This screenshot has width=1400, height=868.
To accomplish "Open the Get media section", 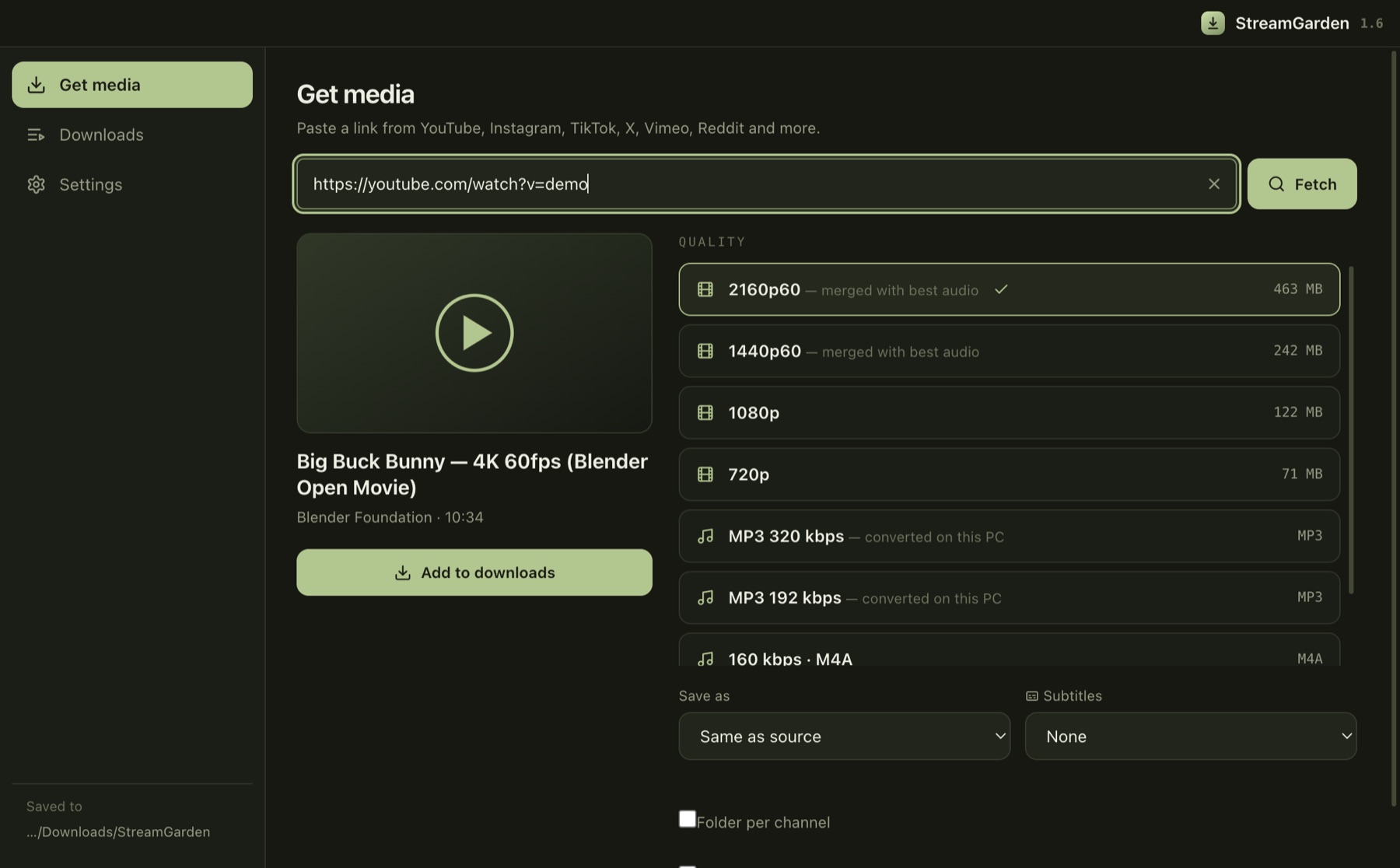I will click(x=132, y=85).
